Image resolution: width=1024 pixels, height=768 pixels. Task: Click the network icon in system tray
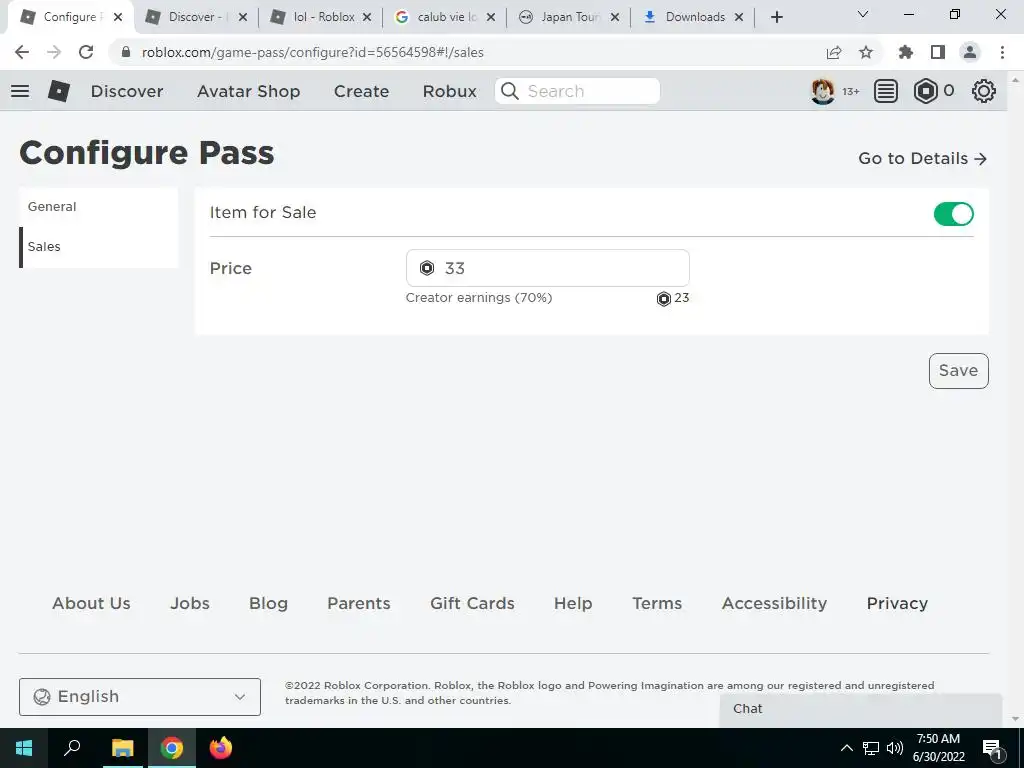(871, 748)
